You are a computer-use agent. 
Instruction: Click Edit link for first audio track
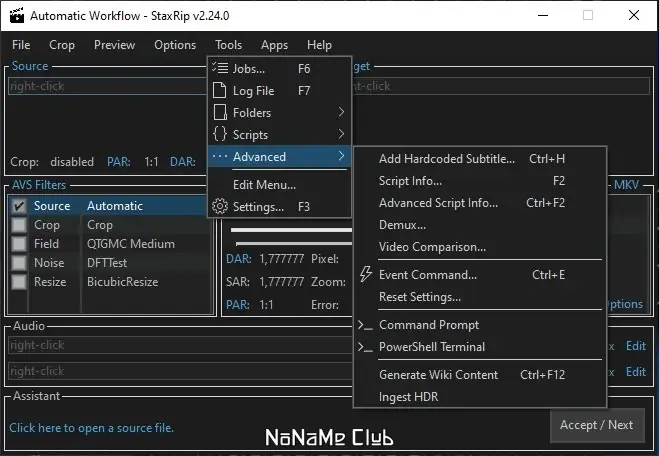click(x=635, y=346)
